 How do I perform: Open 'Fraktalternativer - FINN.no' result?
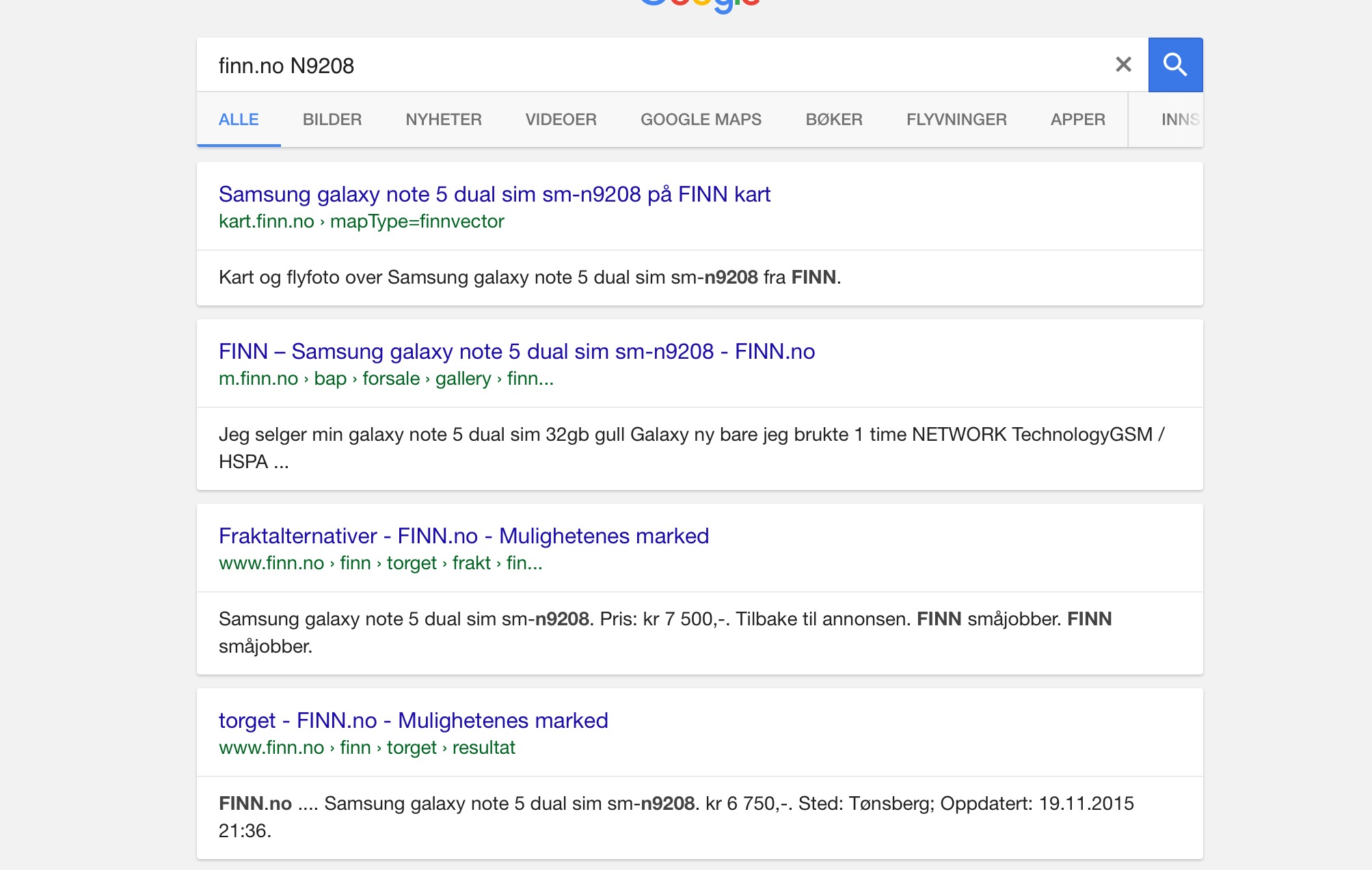[x=463, y=536]
